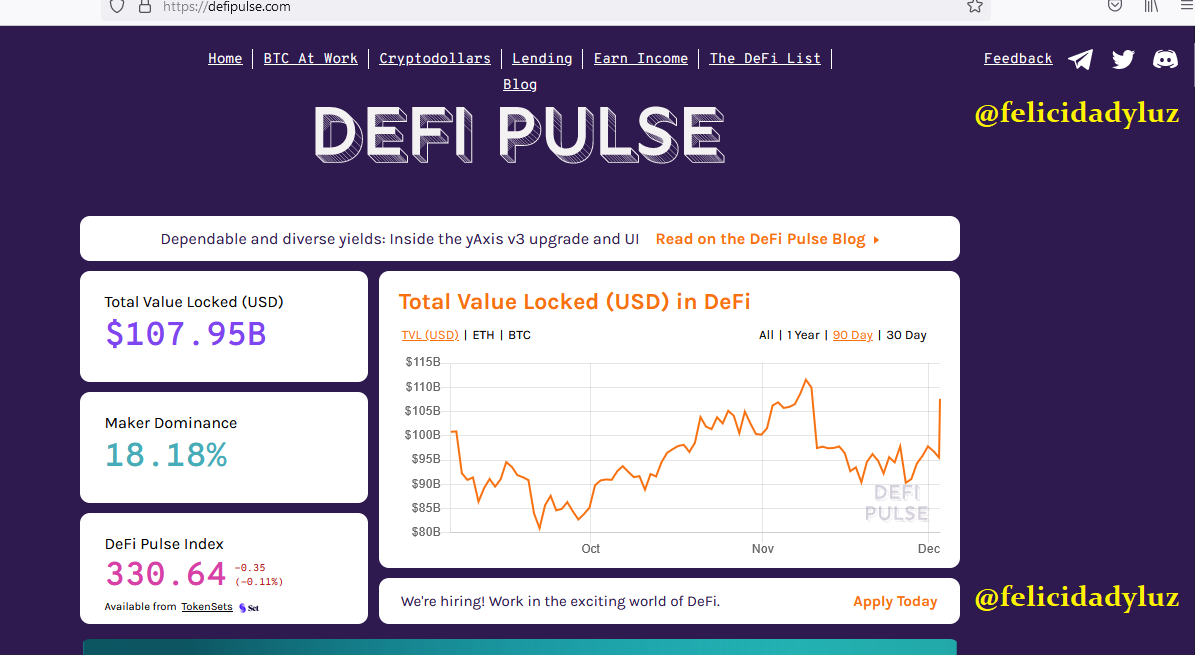The image size is (1195, 655).
Task: Open the TokenSets link
Action: point(207,607)
